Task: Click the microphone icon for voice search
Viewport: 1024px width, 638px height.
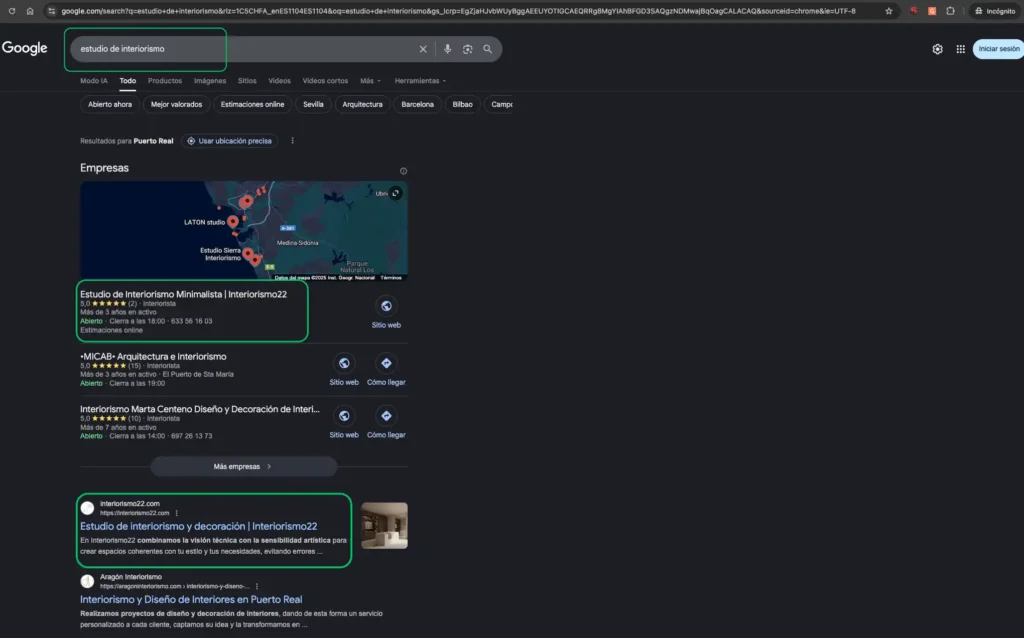Action: pyautogui.click(x=448, y=48)
